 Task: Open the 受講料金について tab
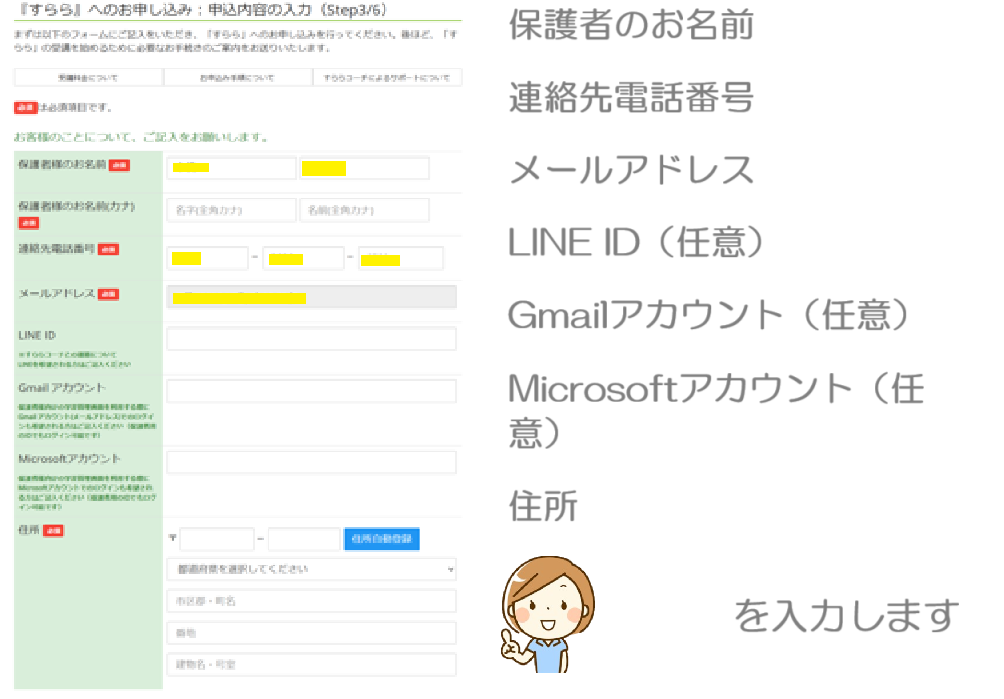[x=88, y=78]
